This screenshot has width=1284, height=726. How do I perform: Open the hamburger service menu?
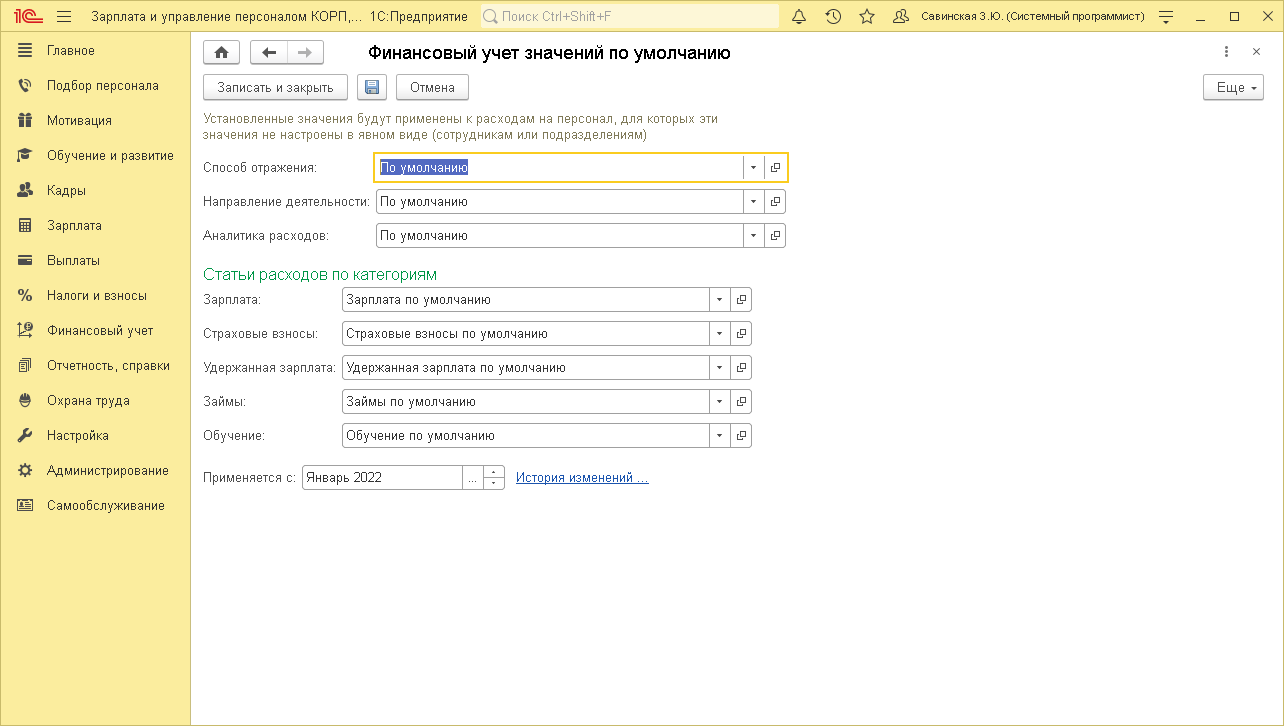coord(65,17)
